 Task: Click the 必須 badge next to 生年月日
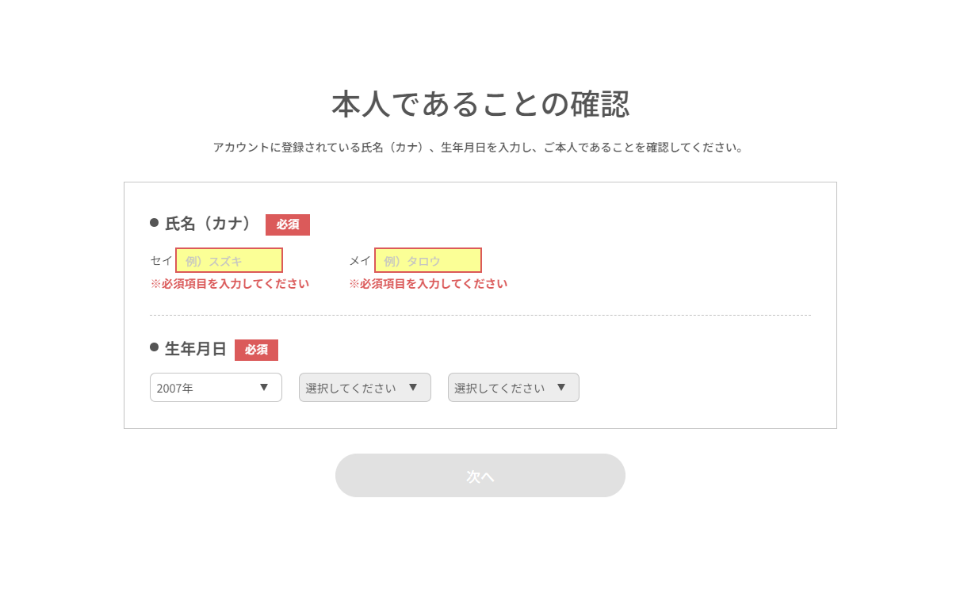(257, 350)
